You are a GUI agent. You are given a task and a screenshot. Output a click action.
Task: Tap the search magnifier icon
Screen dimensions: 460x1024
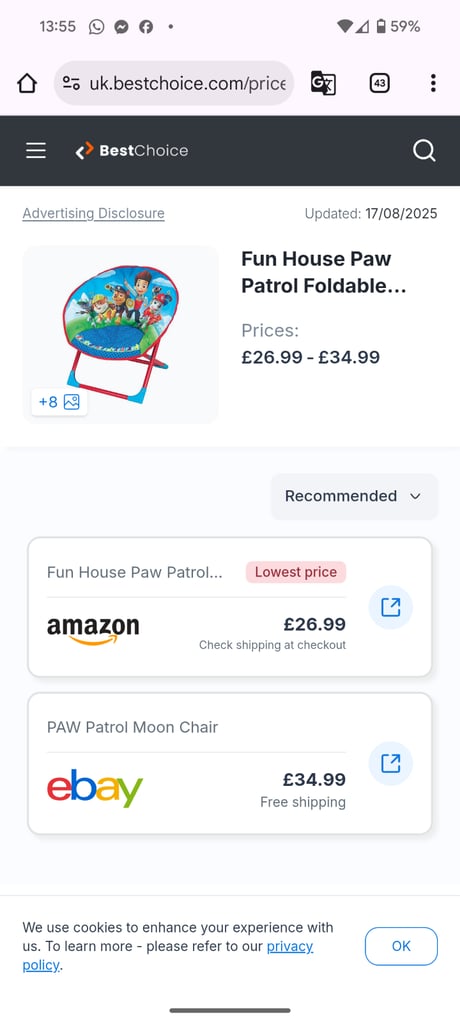pos(424,151)
